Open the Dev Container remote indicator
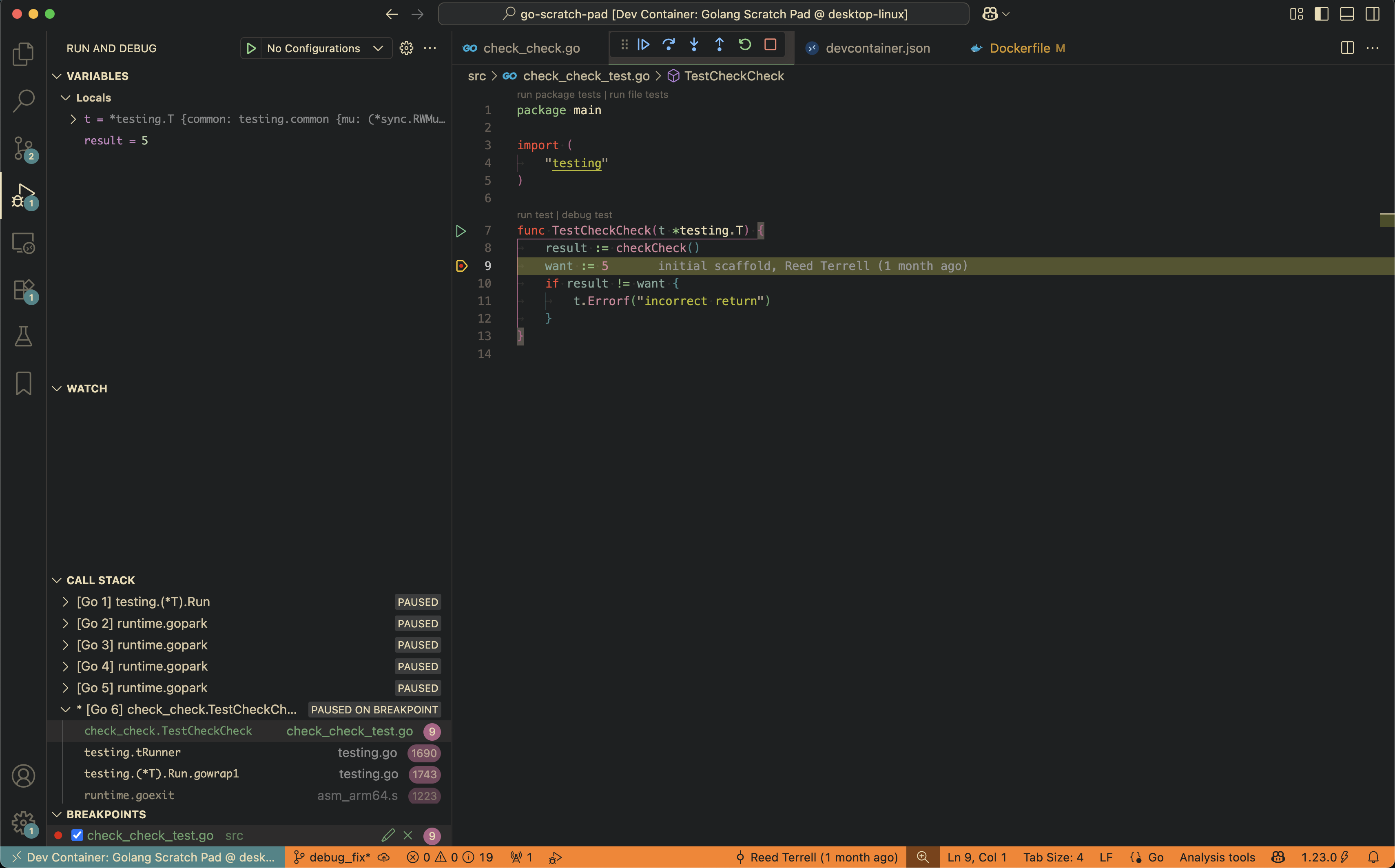 coord(142,857)
